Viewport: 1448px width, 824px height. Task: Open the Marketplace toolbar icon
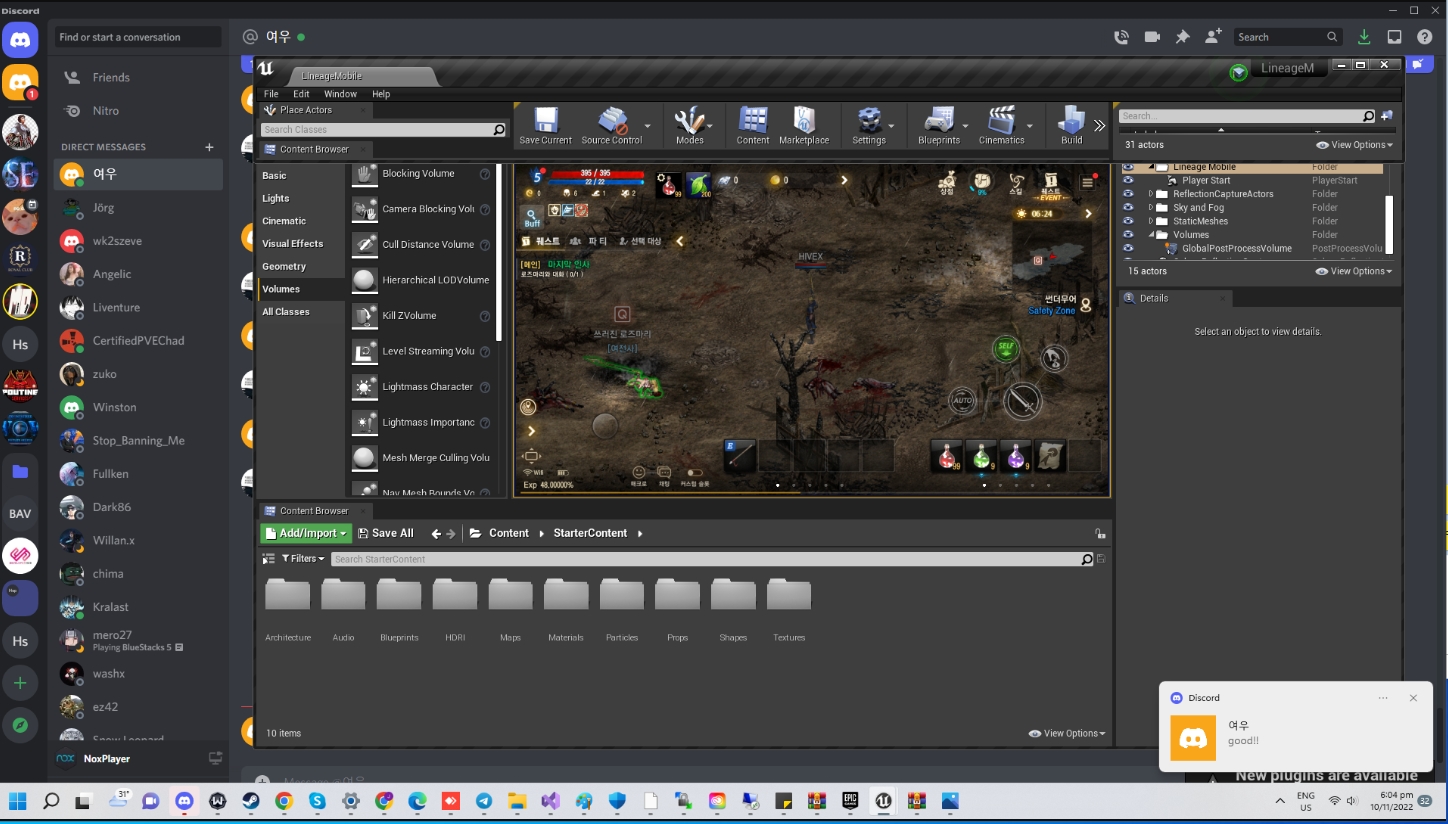click(x=804, y=126)
